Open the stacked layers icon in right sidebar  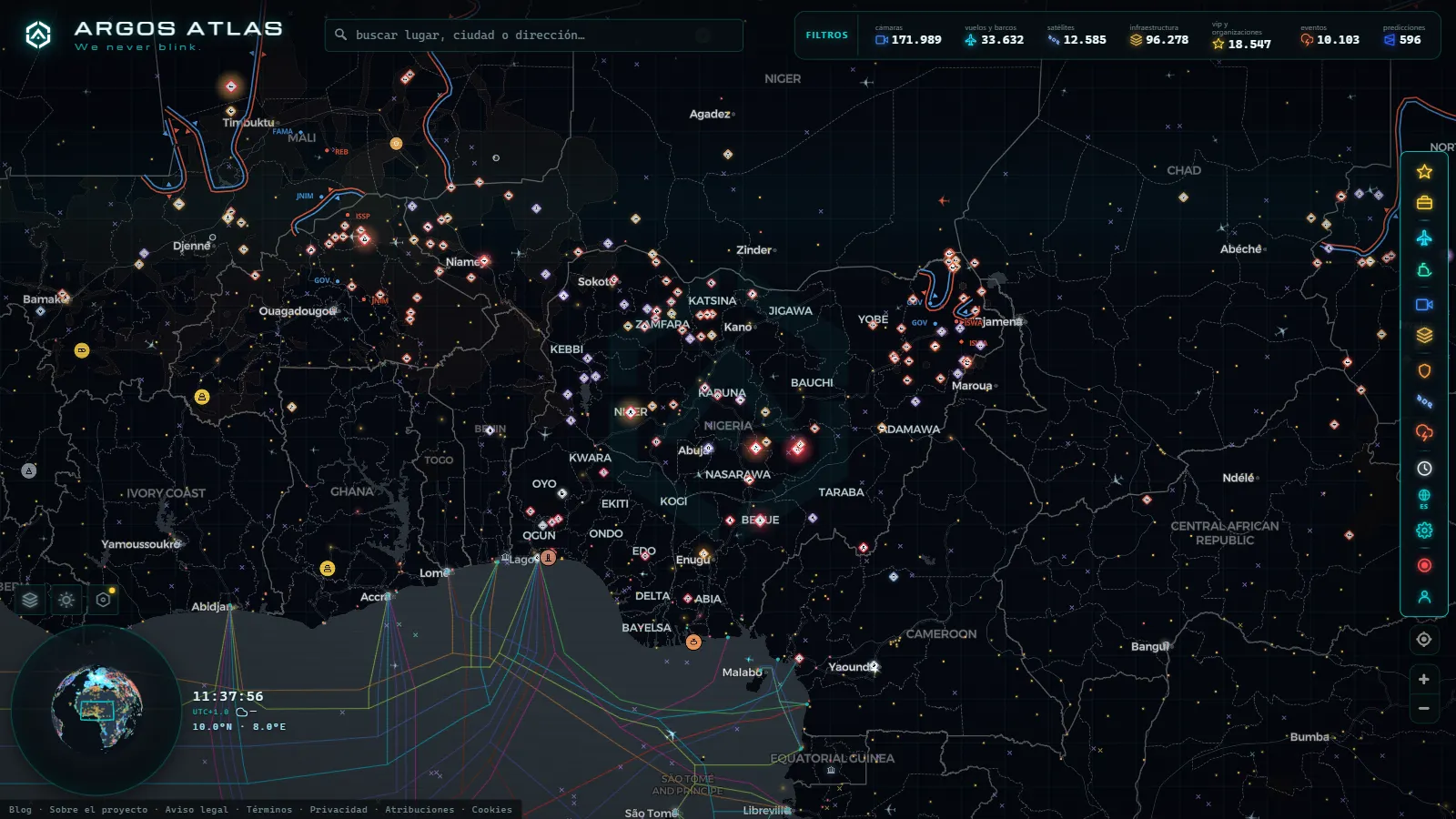tap(1424, 336)
